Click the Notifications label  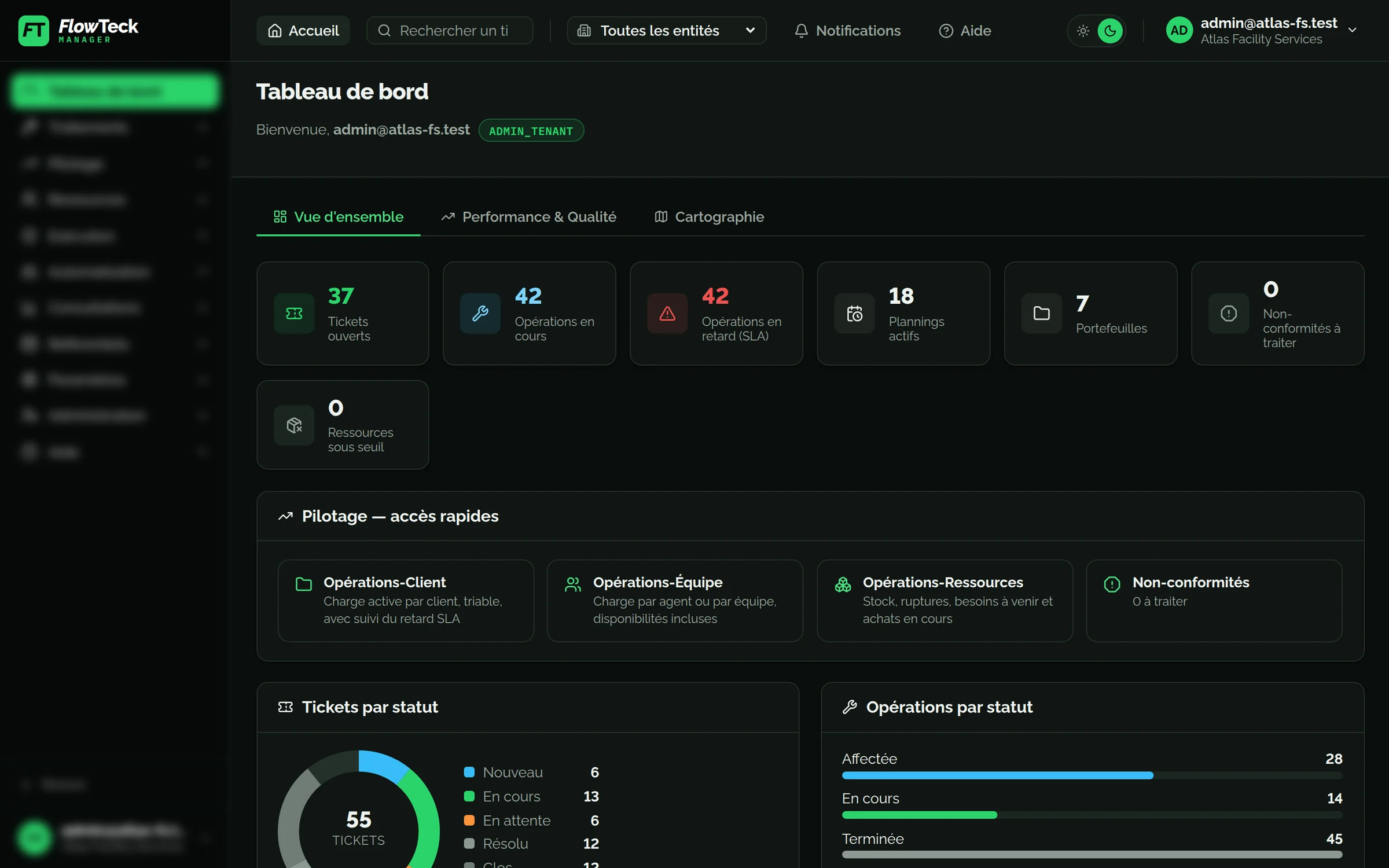coord(858,31)
